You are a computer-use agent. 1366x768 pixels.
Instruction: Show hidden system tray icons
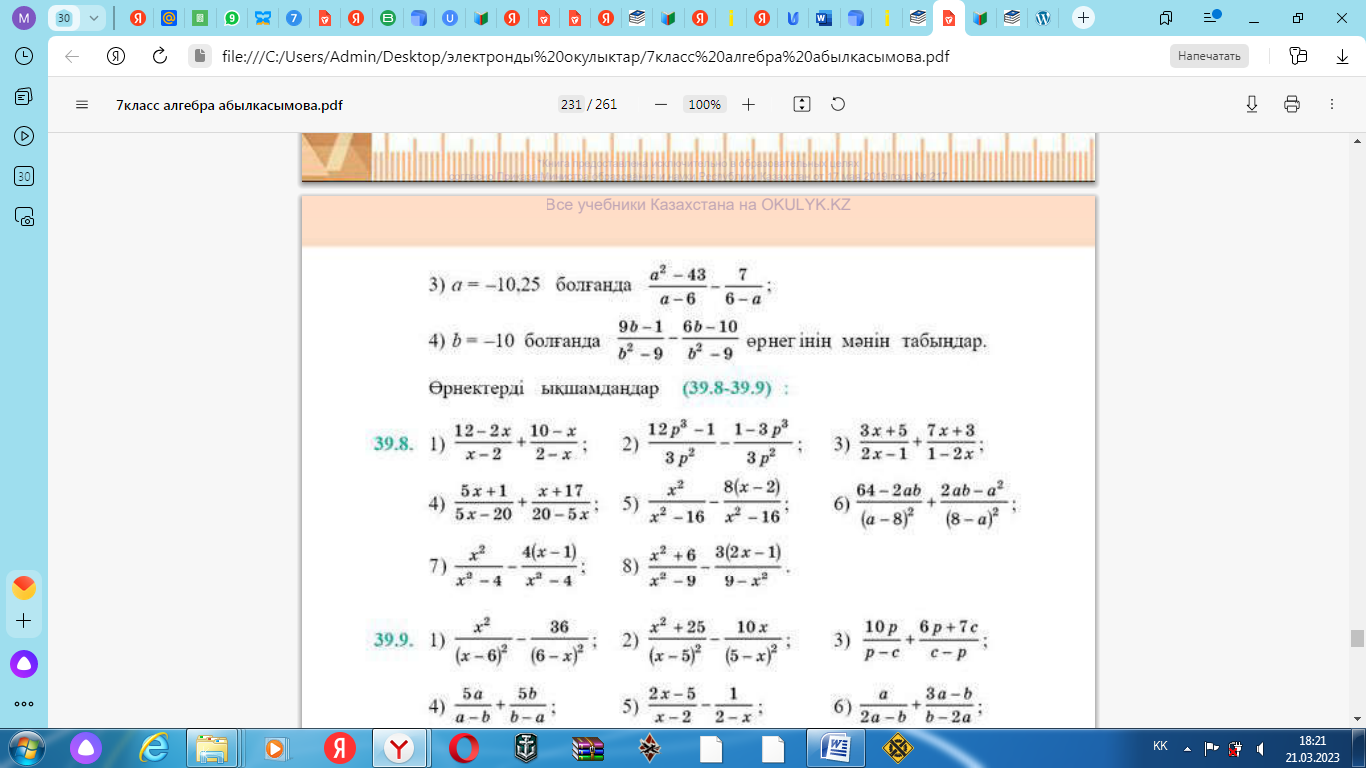coord(1186,747)
